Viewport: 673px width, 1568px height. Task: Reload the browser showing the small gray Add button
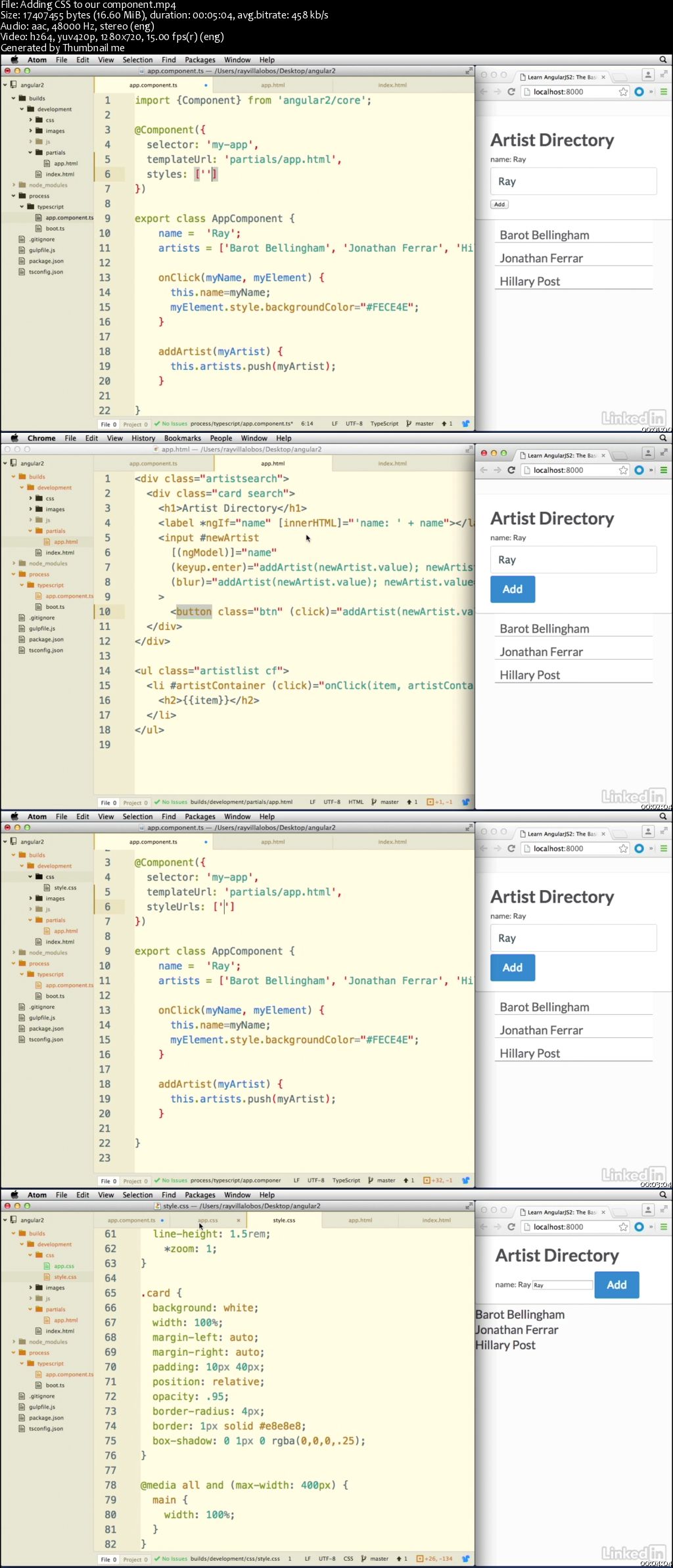[x=511, y=92]
